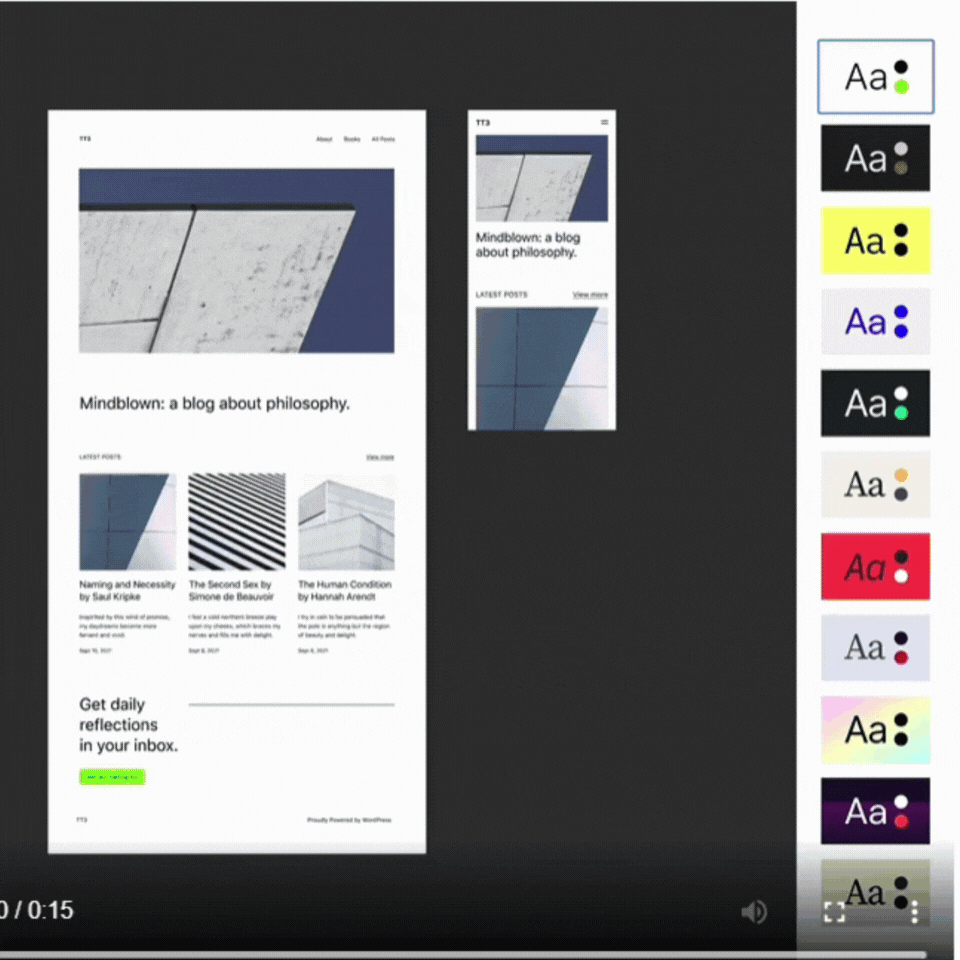The image size is (960, 960).
Task: Select the dark style with green dot
Action: [875, 403]
